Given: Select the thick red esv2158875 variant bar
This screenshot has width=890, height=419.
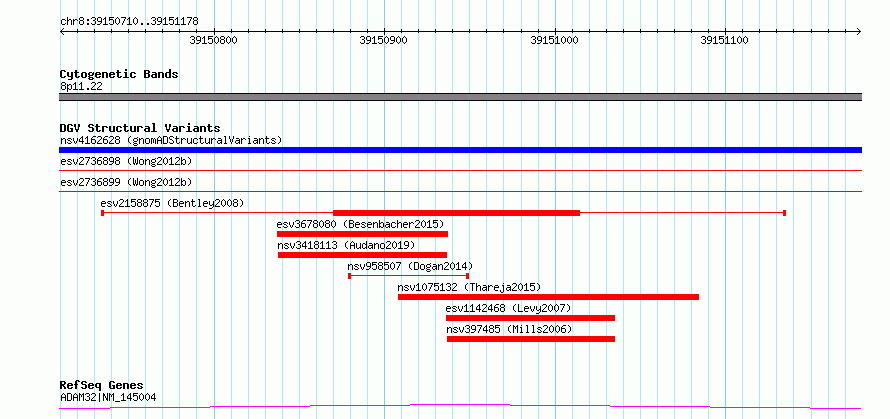Looking at the screenshot, I should [456, 213].
